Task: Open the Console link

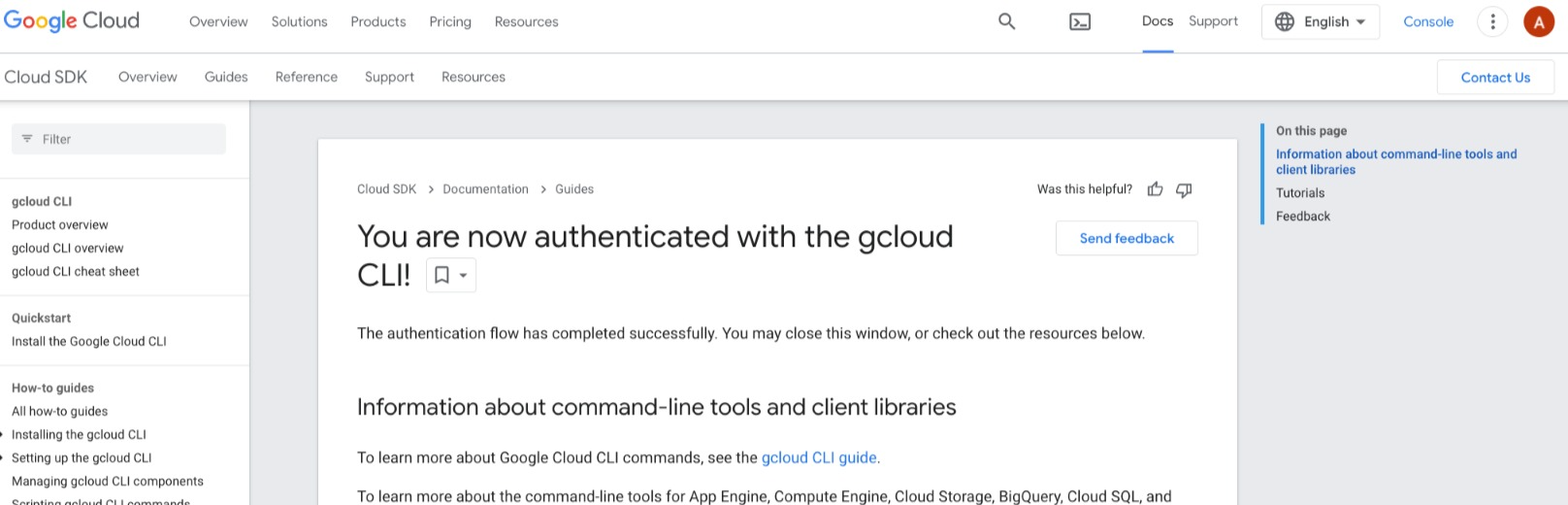Action: pos(1428,21)
